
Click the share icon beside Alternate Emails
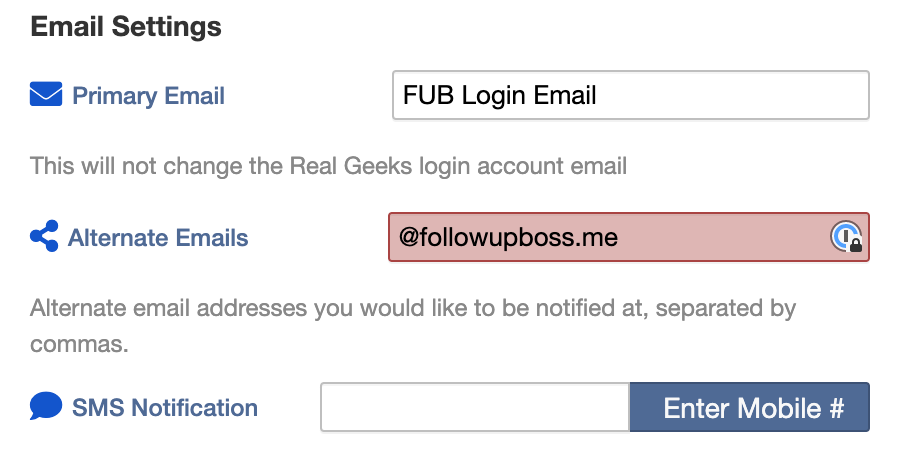pos(44,236)
